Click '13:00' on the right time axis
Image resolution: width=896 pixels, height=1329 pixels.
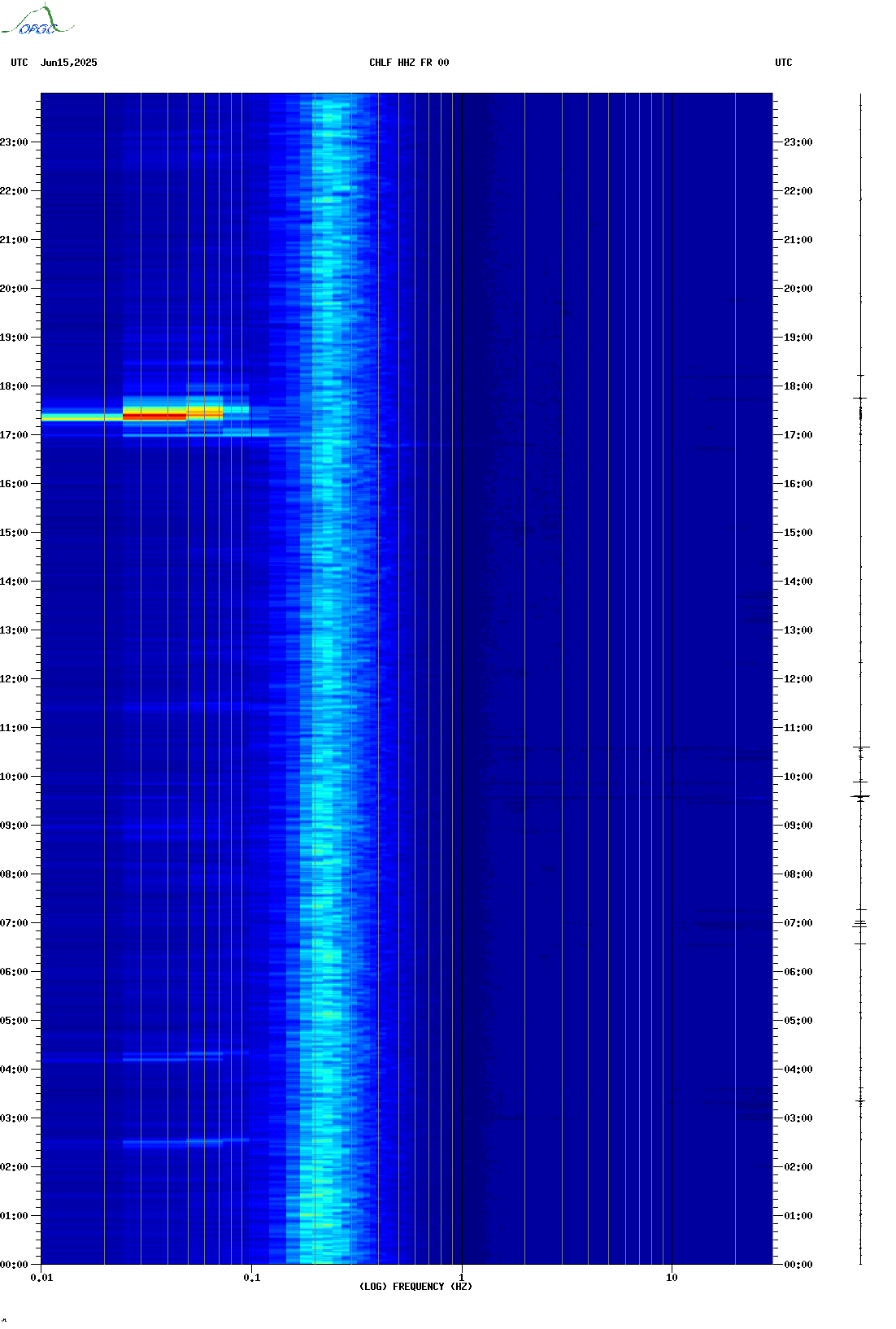798,630
